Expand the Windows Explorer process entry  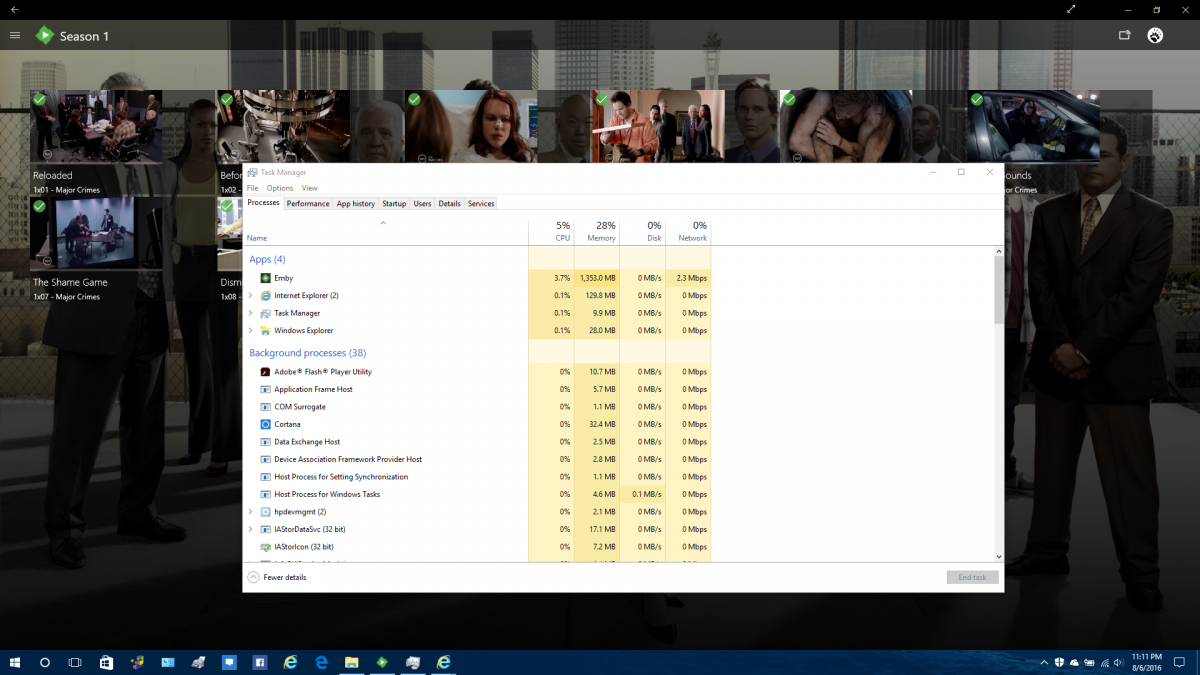tap(251, 331)
